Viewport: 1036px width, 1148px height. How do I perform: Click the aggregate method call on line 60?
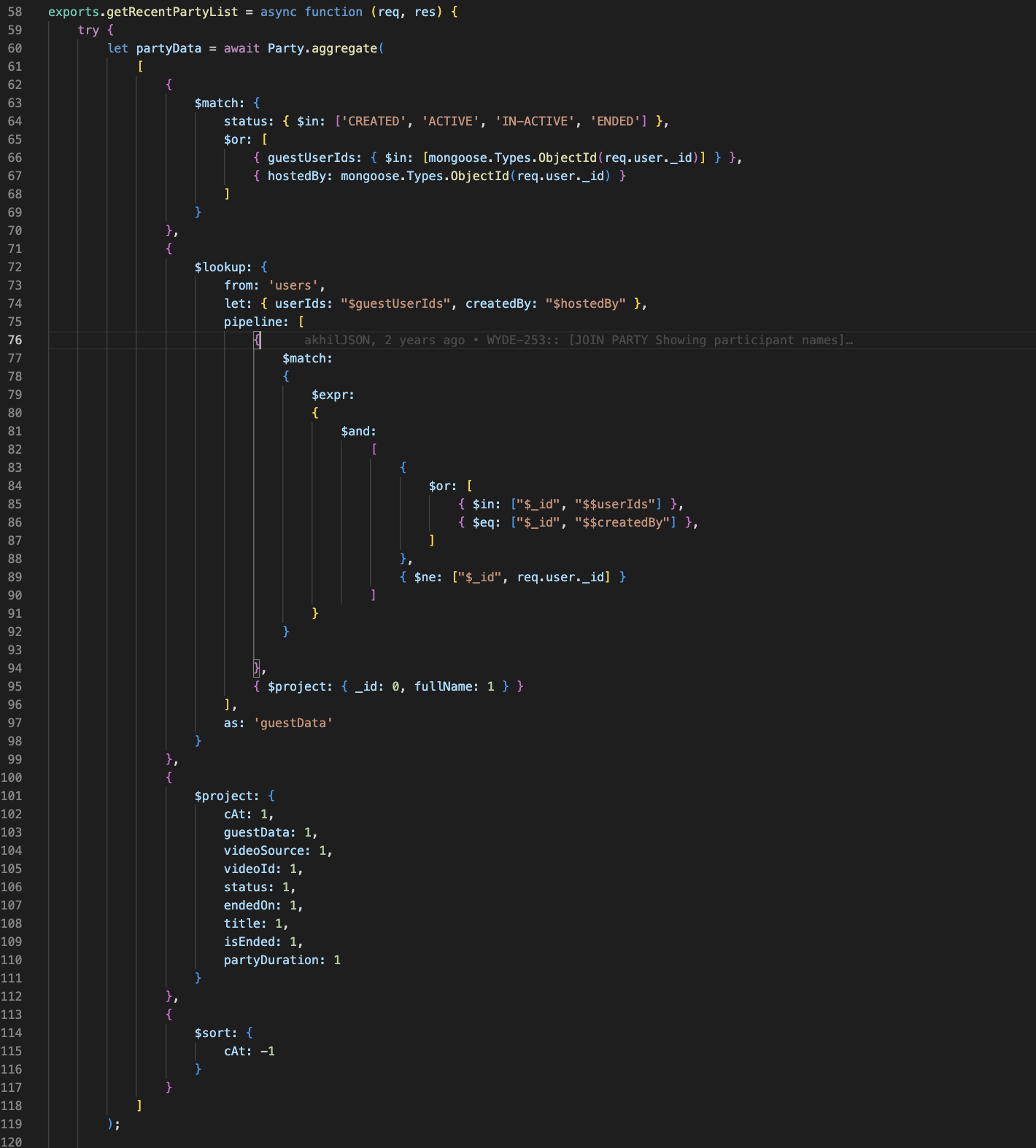[344, 48]
